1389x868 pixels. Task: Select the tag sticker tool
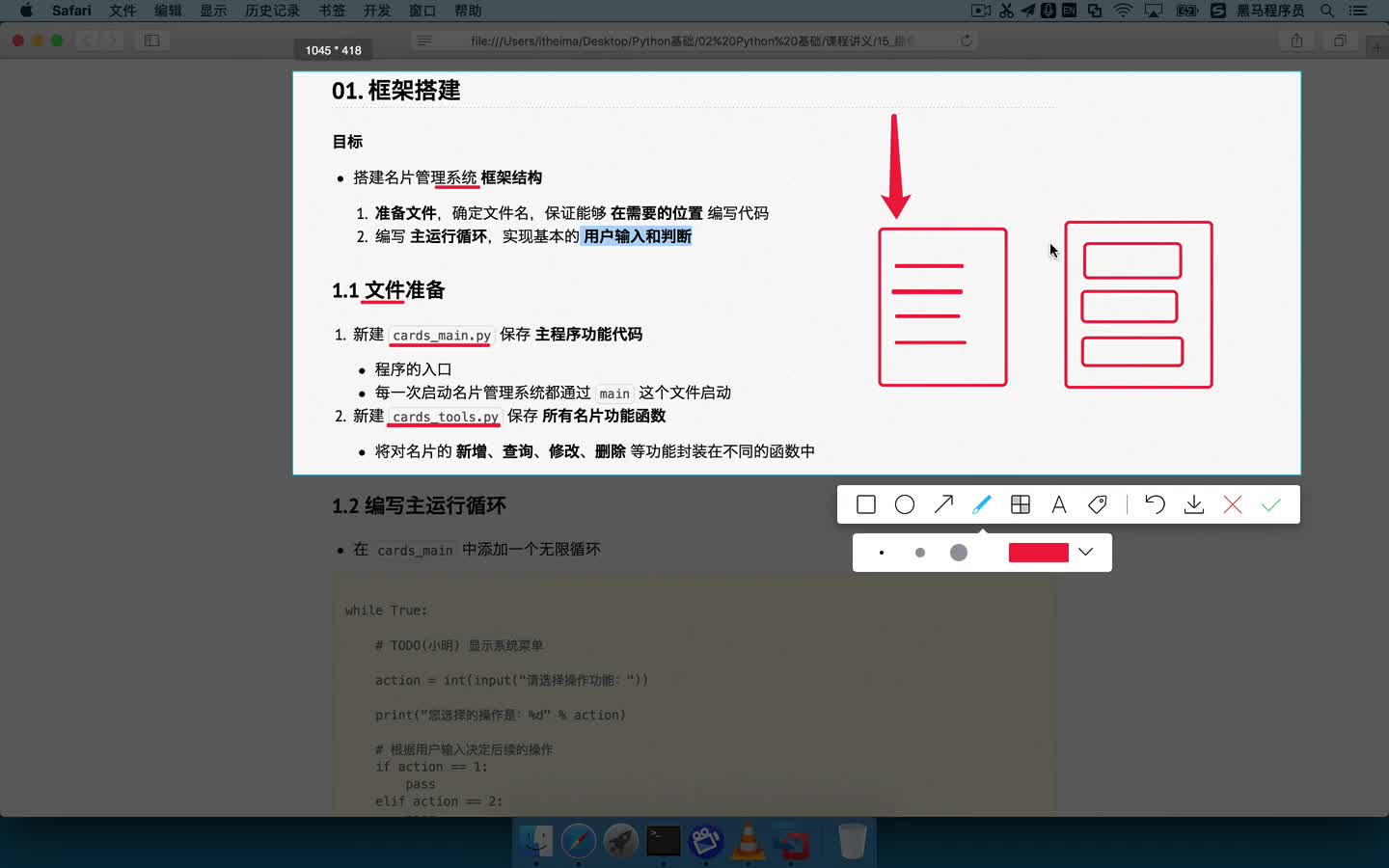(1097, 503)
